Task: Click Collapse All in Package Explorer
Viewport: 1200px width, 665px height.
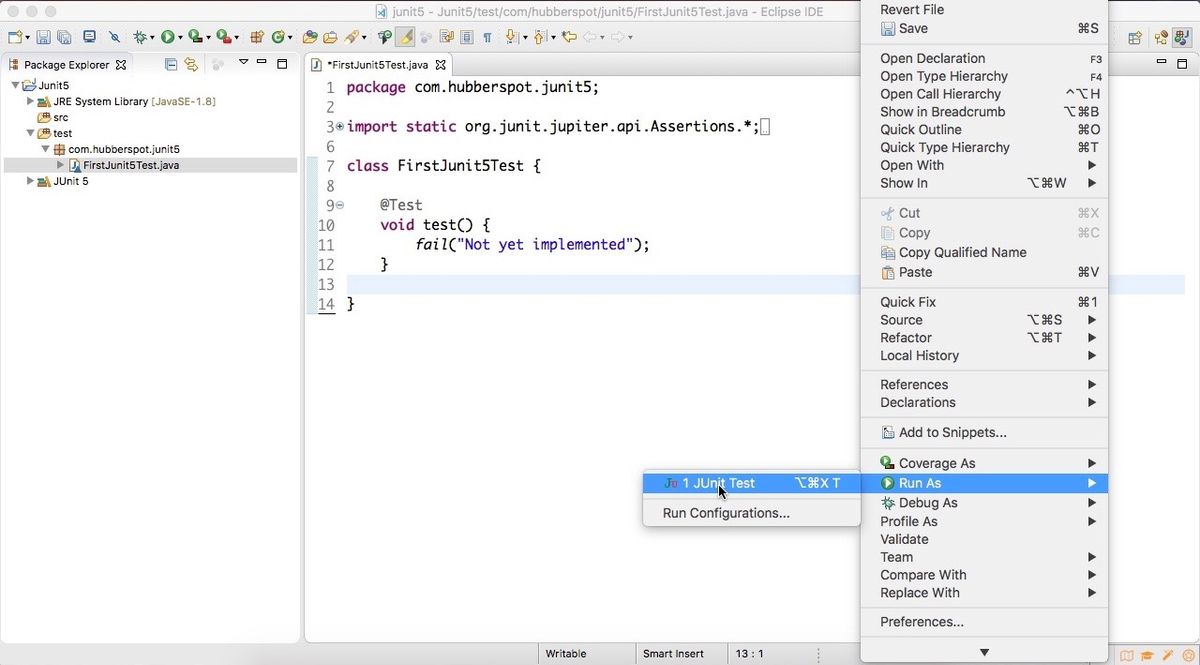Action: [x=171, y=64]
